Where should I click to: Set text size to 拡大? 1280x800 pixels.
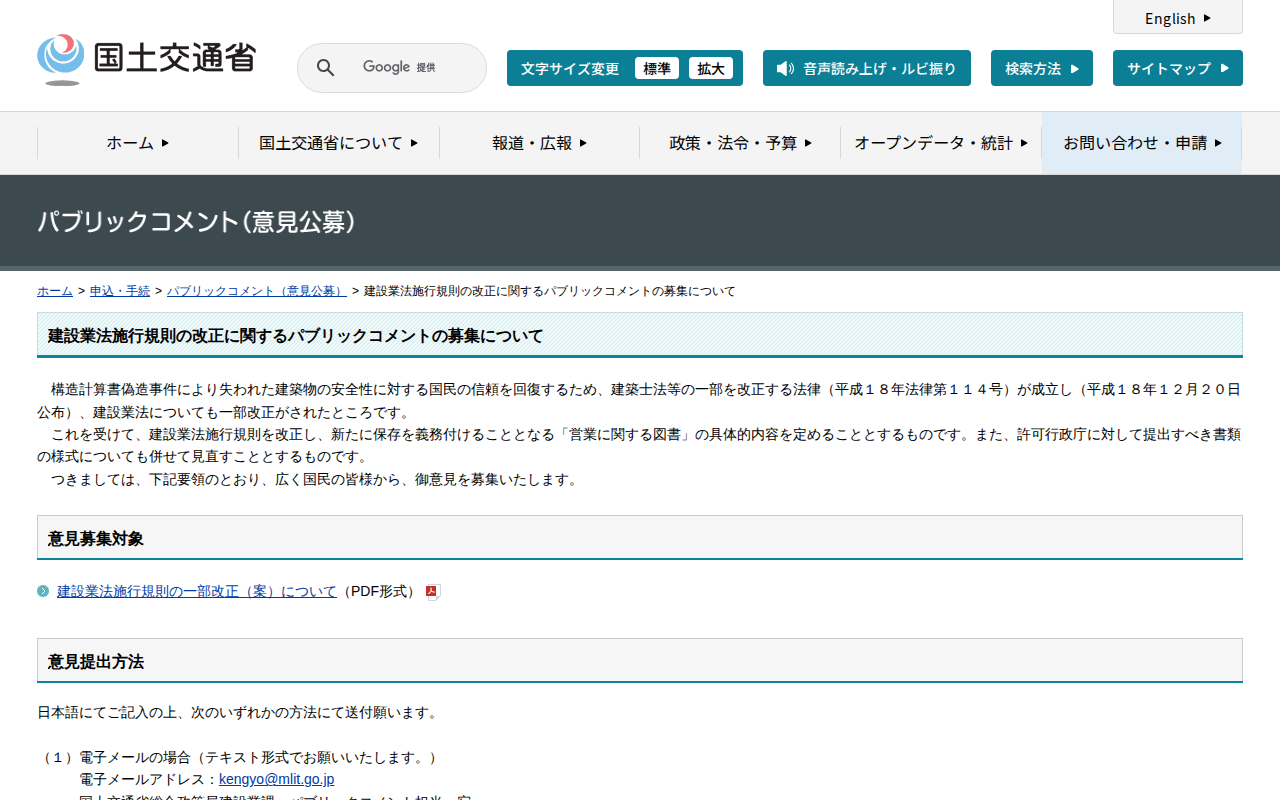point(711,68)
